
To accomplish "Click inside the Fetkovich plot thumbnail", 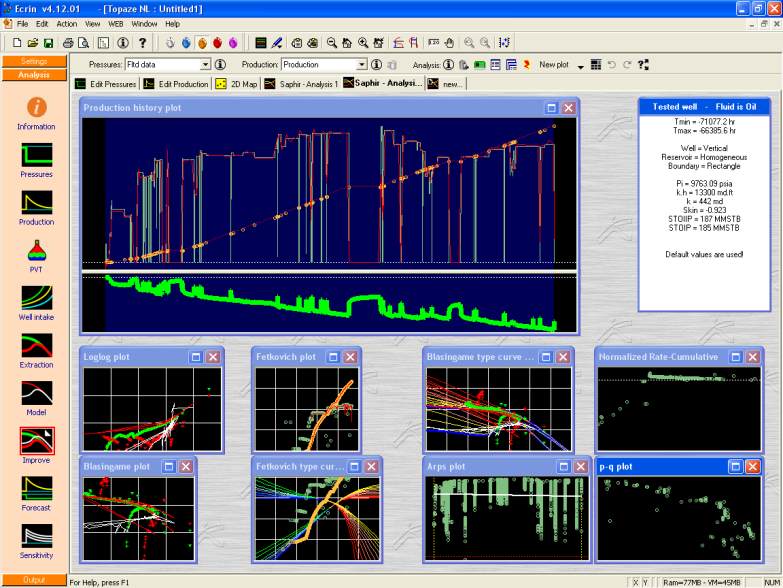I will (x=305, y=409).
